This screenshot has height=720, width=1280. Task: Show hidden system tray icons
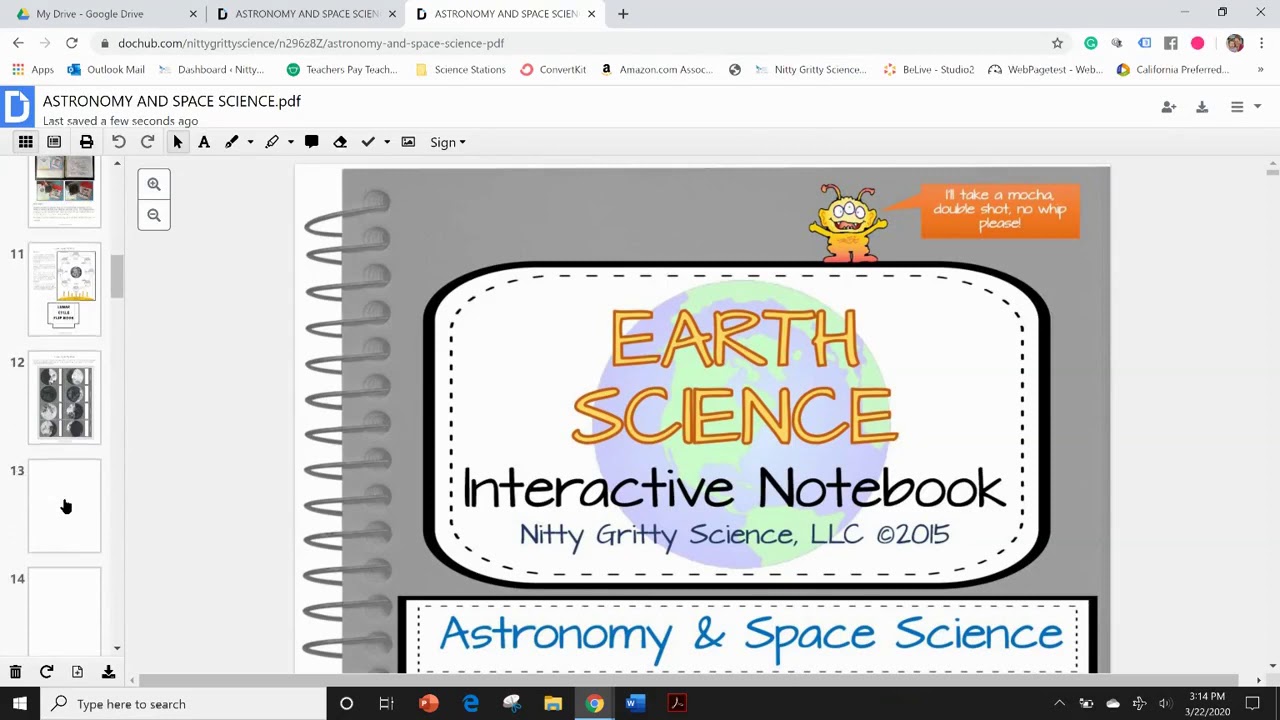pyautogui.click(x=1060, y=704)
